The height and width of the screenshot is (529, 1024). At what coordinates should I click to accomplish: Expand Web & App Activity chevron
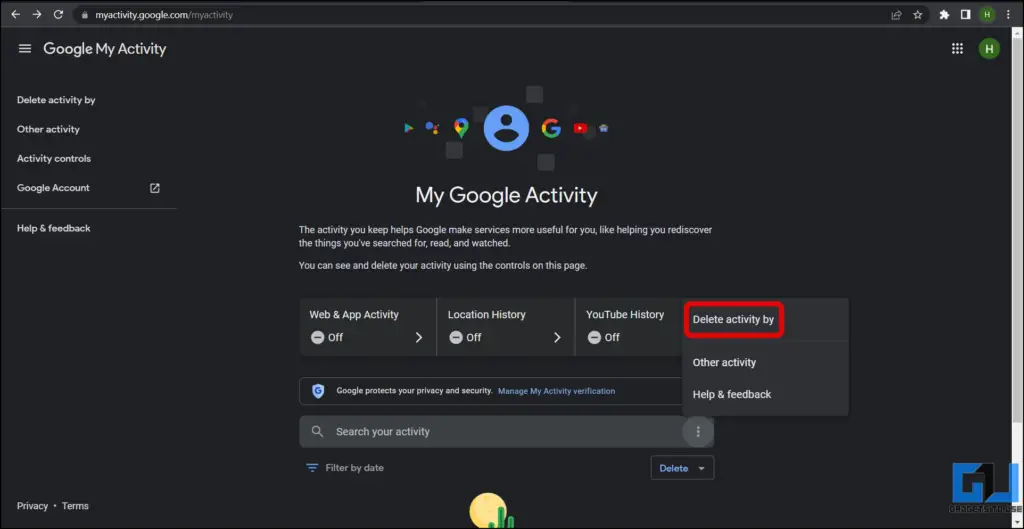(419, 338)
